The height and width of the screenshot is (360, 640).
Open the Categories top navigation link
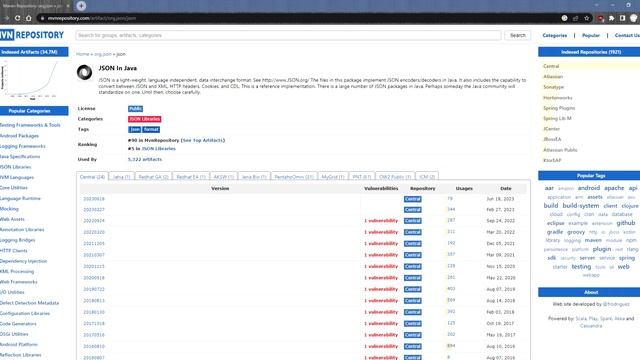(555, 36)
